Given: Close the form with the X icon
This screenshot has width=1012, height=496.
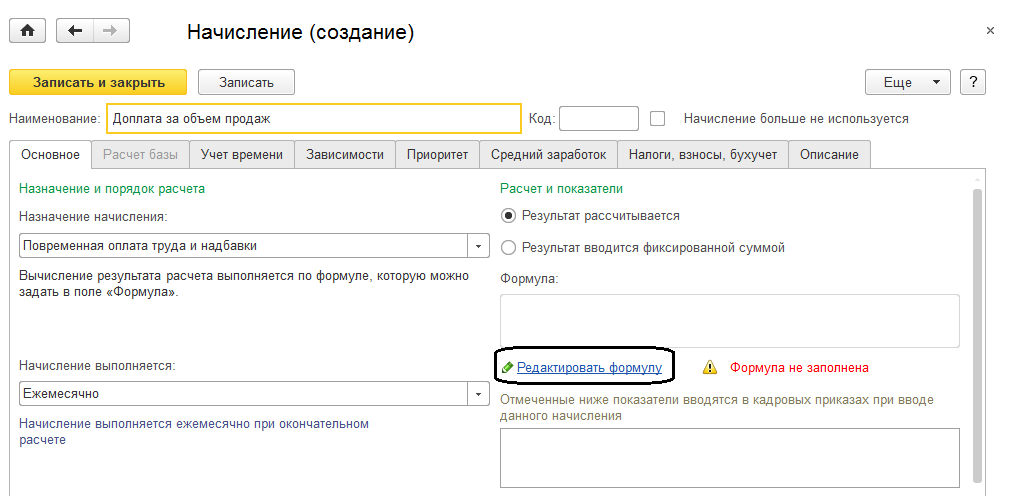Looking at the screenshot, I should 990,31.
